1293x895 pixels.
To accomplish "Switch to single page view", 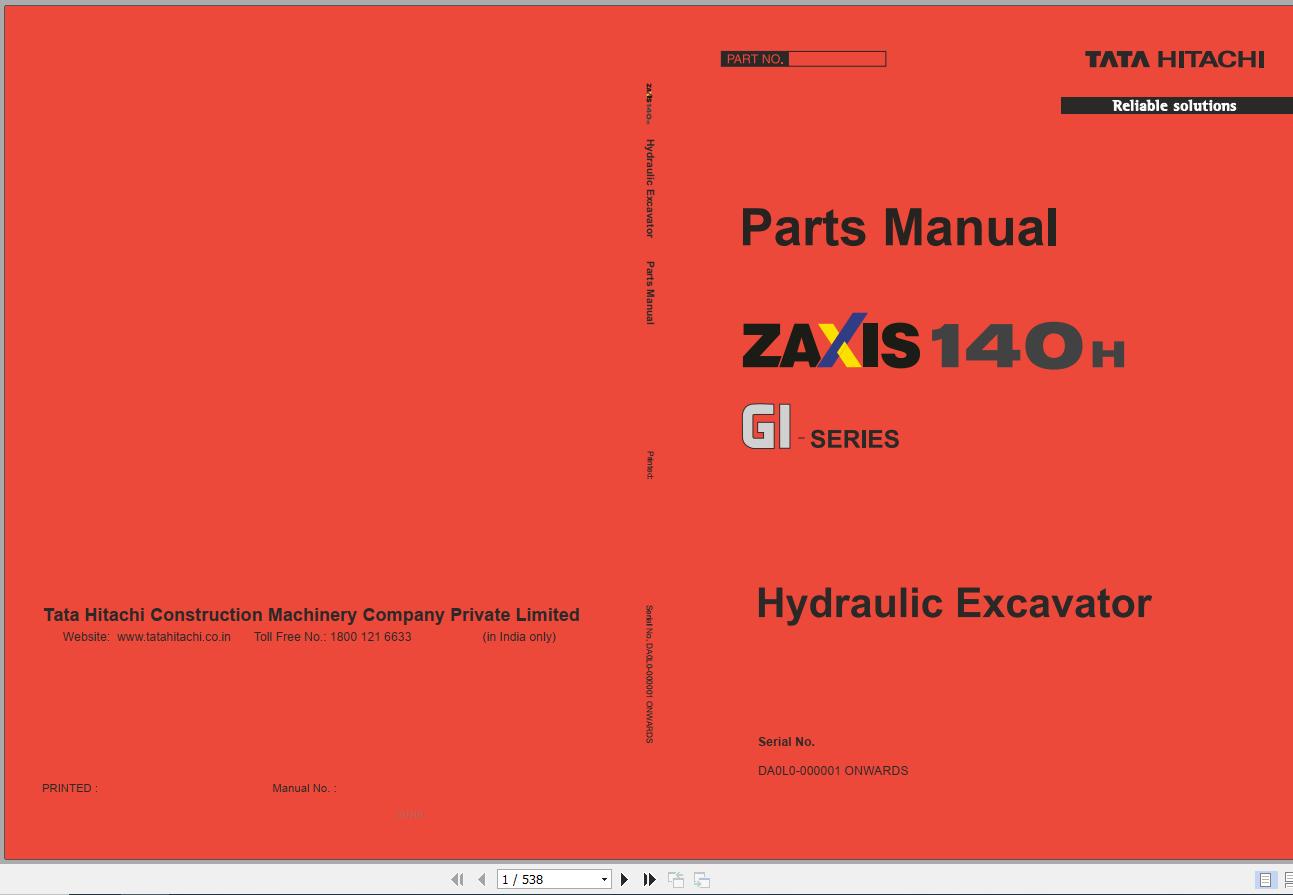I will (x=1265, y=880).
